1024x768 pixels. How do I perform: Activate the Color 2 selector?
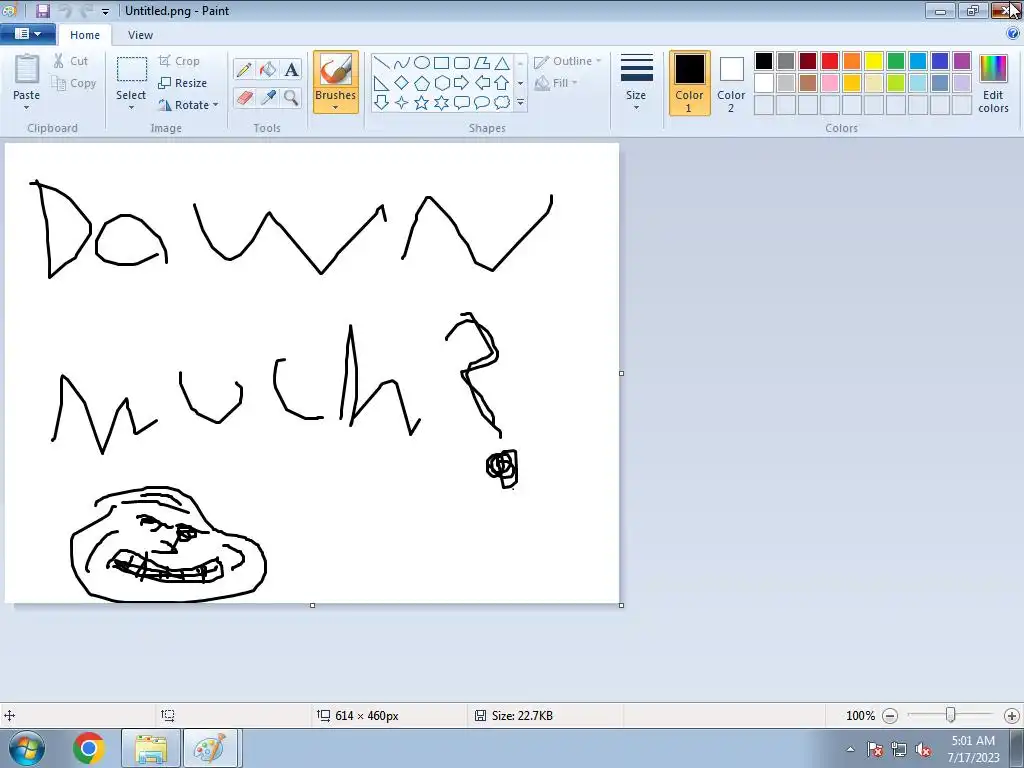[x=731, y=83]
